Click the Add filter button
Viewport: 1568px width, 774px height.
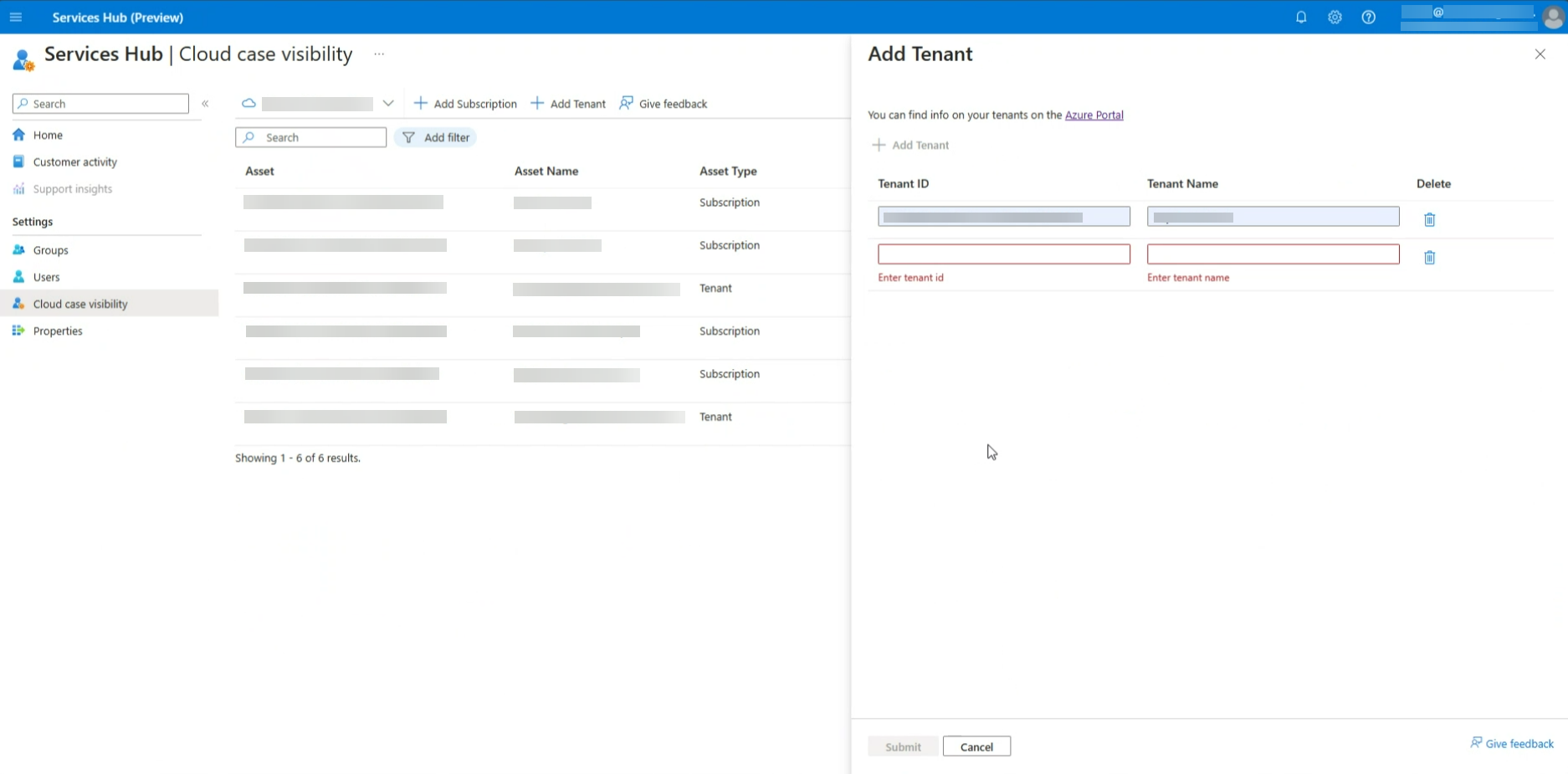tap(435, 137)
